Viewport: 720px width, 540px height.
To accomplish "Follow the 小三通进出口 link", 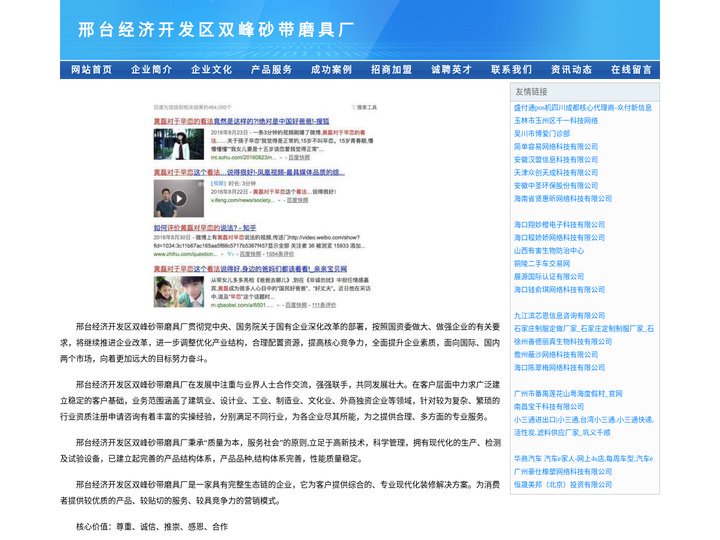I will tap(584, 420).
